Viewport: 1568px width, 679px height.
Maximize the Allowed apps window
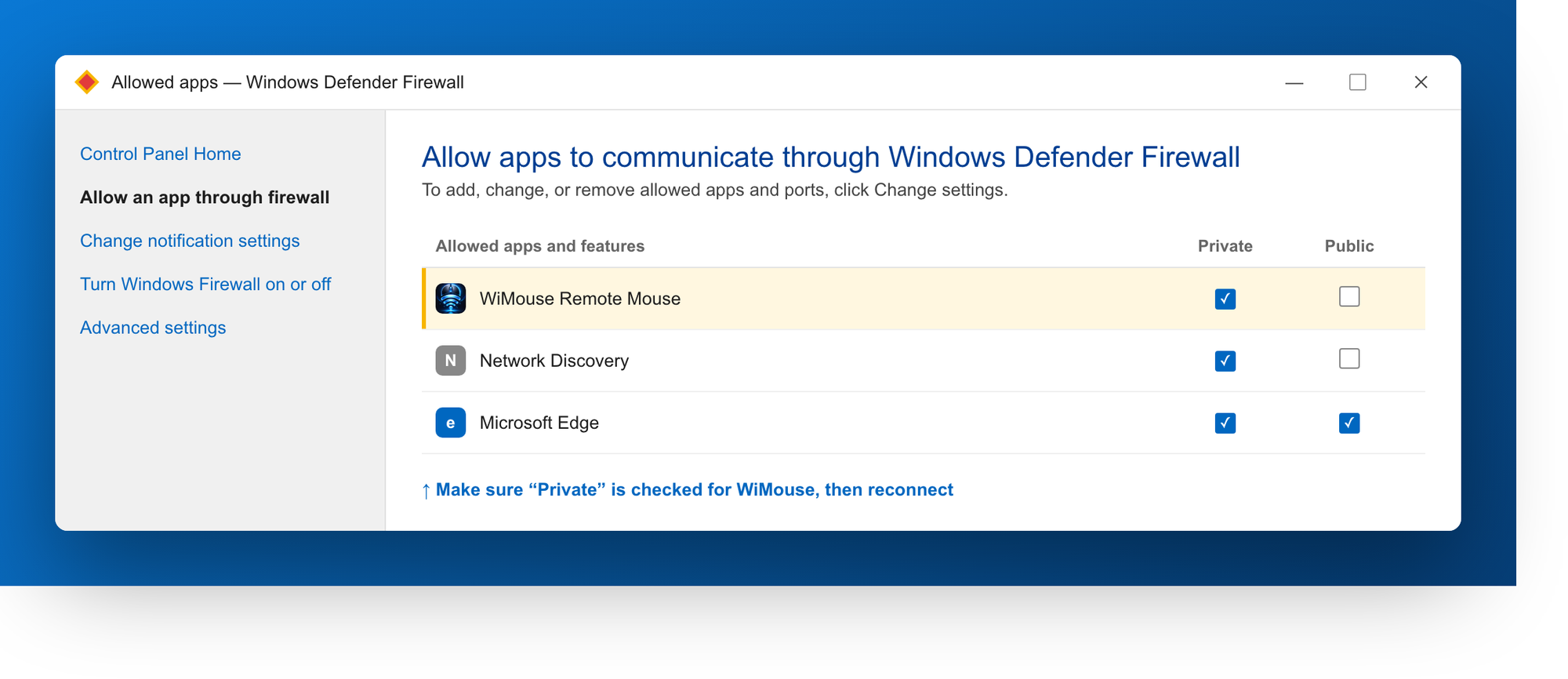1358,82
